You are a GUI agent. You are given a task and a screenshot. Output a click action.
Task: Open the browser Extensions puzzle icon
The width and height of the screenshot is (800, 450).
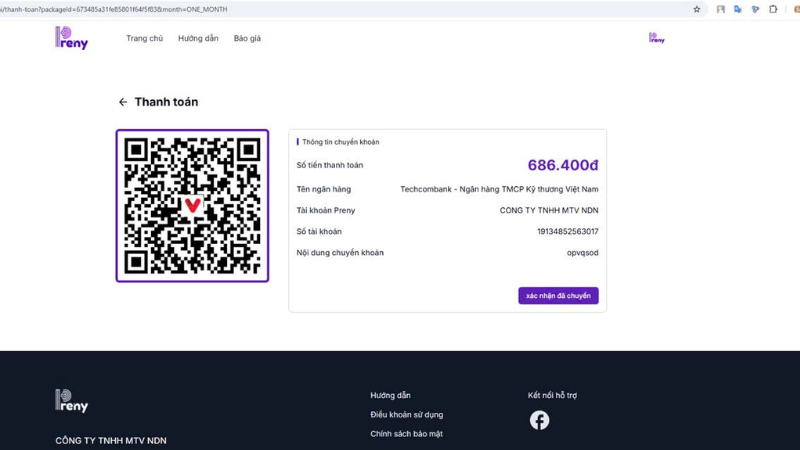point(773,9)
